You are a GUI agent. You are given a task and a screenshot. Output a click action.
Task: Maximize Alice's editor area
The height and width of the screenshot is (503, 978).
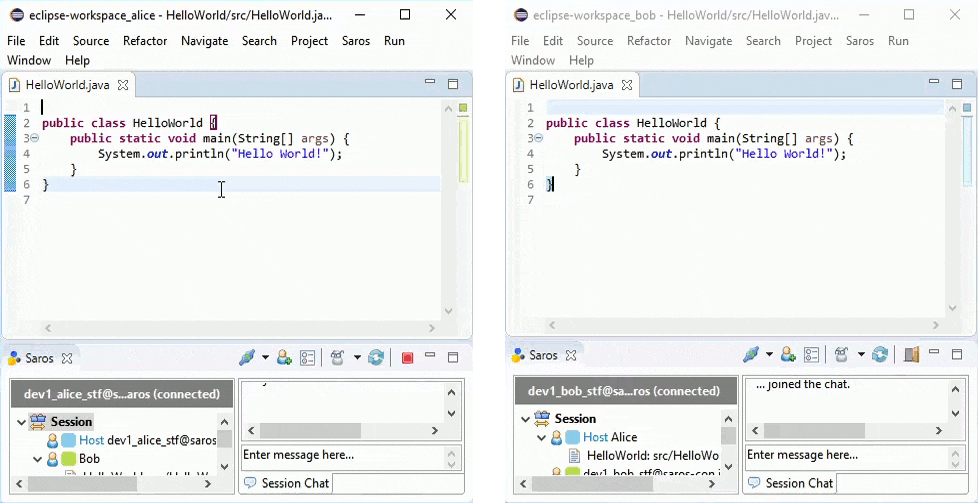(453, 84)
